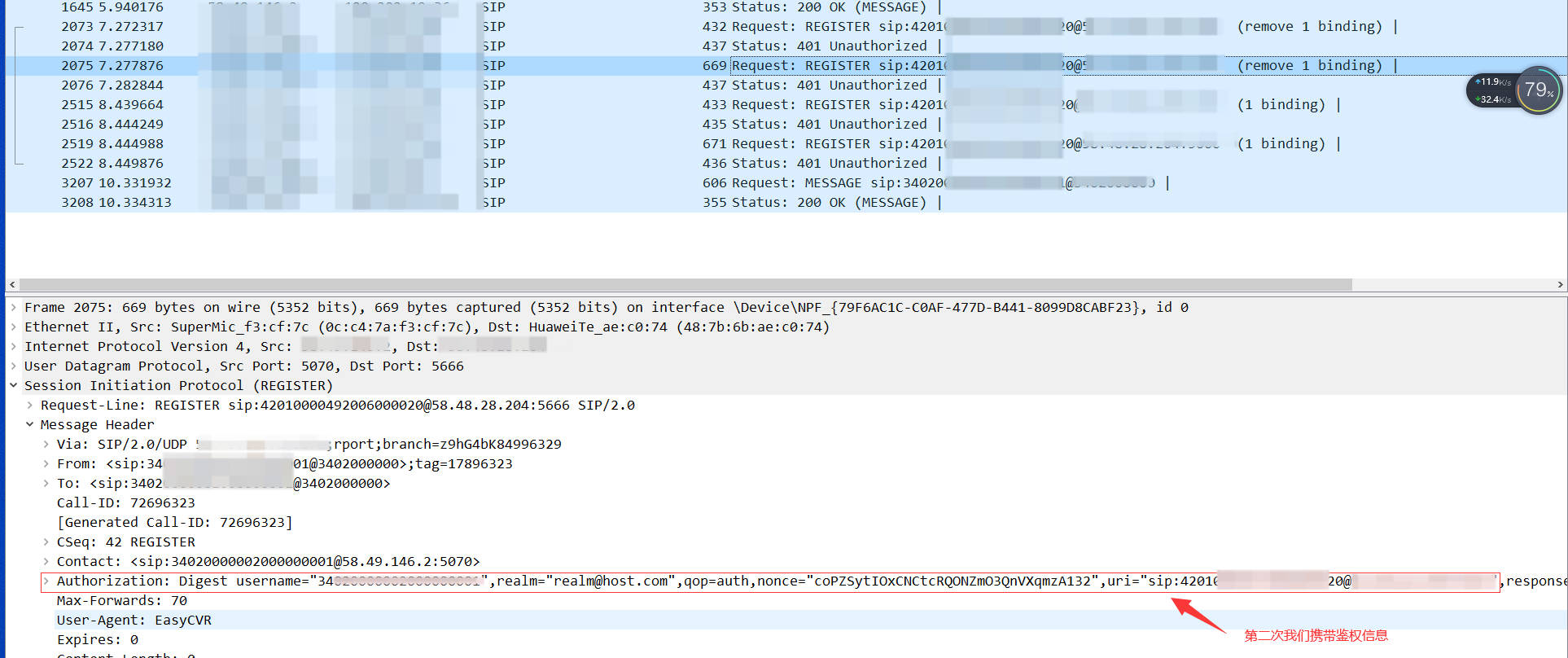Screen dimensions: 1568x658
Task: Select packet 1645 with 200 OK status
Action: (786, 7)
